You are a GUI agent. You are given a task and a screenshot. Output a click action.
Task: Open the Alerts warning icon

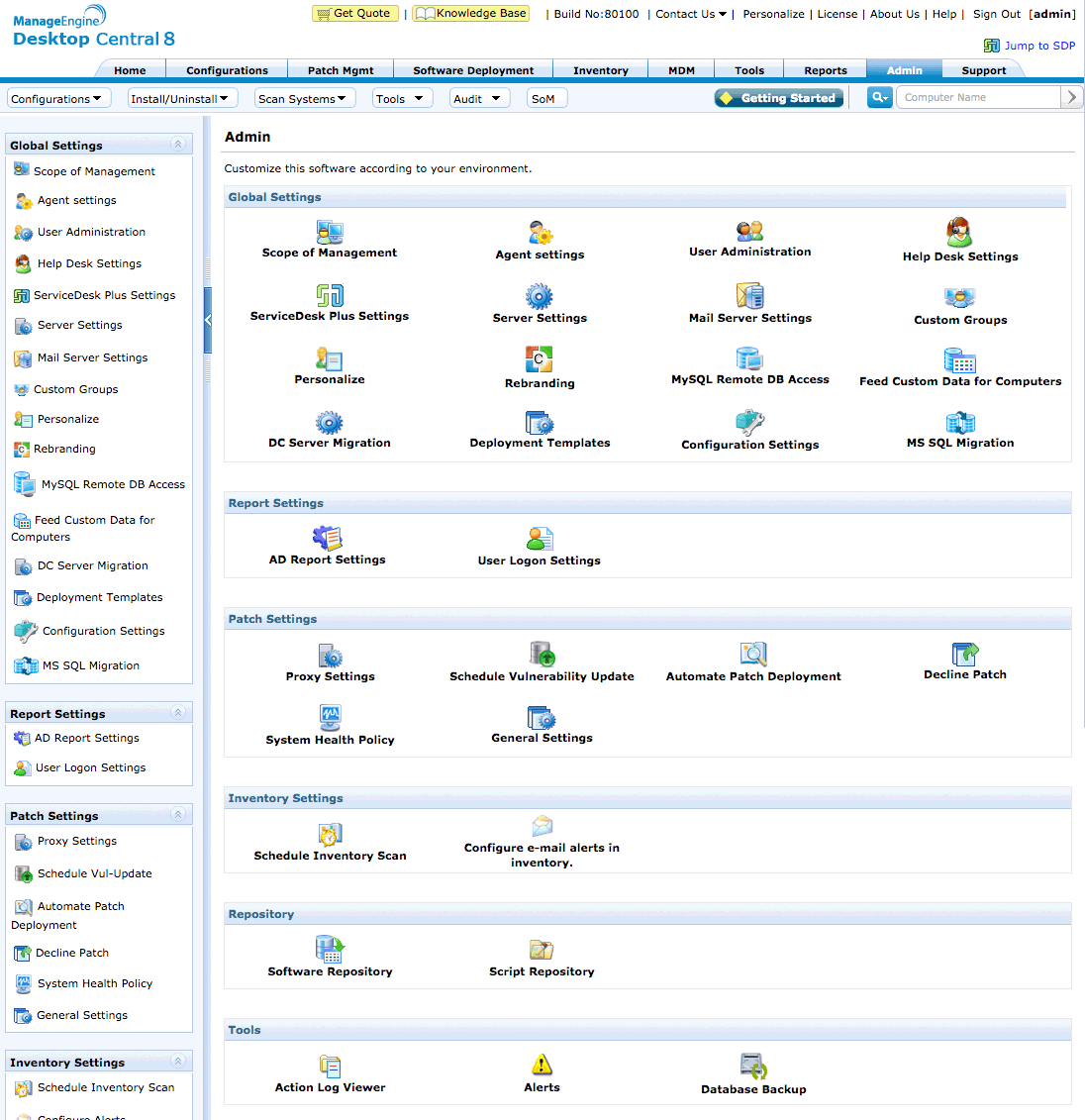click(x=542, y=1065)
